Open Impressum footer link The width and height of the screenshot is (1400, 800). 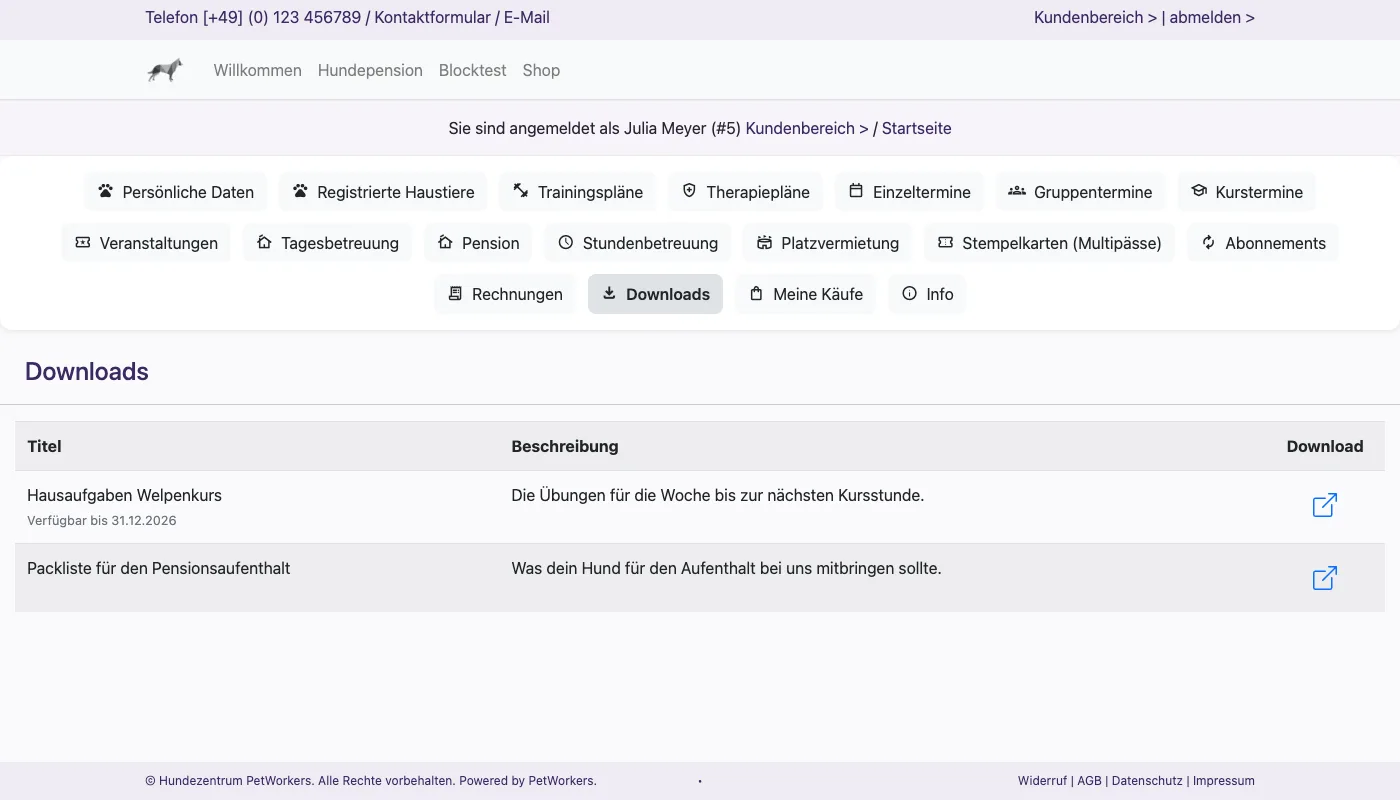click(1224, 781)
